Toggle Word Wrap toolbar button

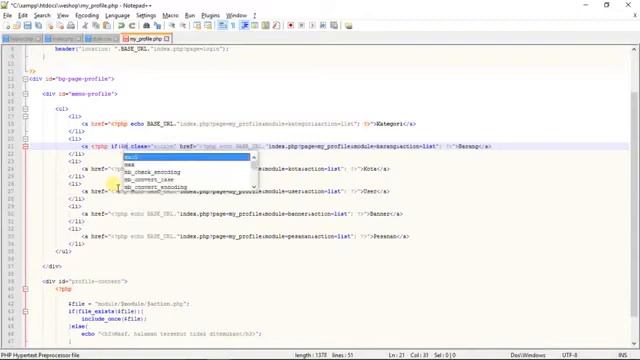[222, 26]
